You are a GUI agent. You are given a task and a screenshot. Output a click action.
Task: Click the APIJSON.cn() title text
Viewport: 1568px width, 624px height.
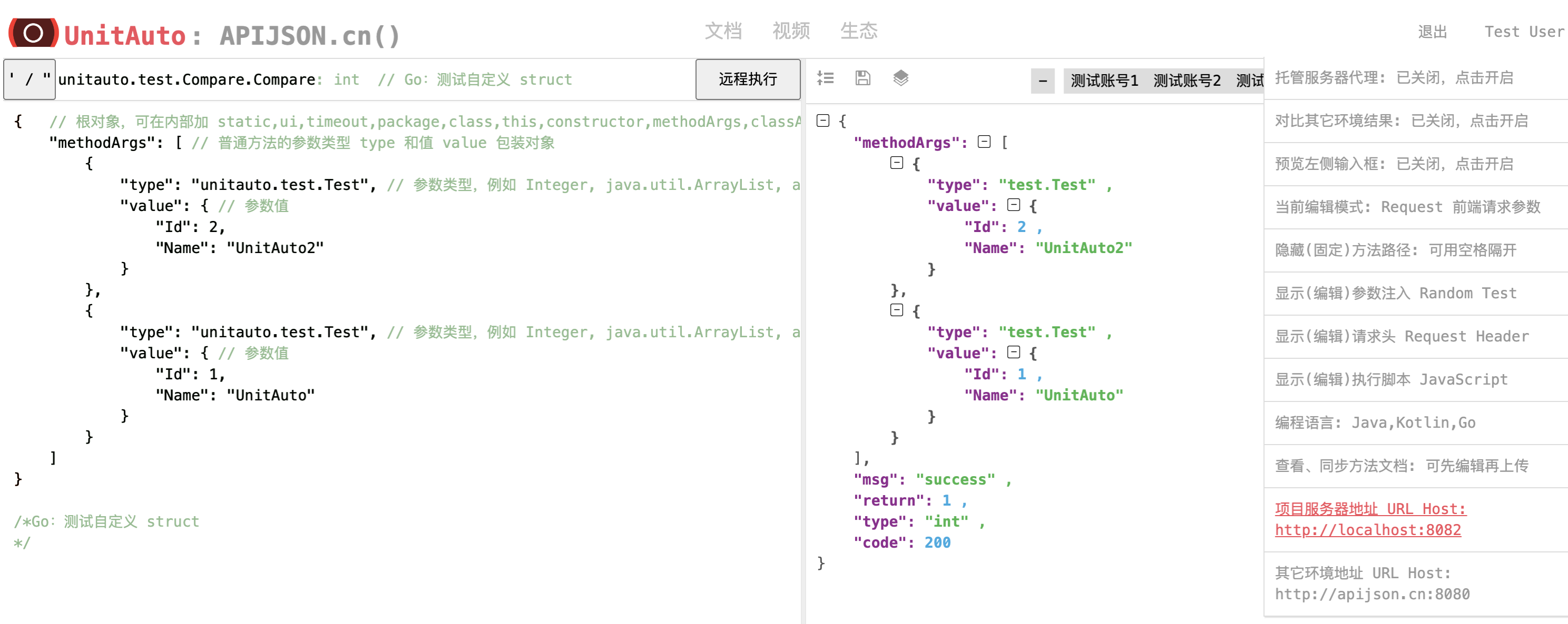pos(310,36)
